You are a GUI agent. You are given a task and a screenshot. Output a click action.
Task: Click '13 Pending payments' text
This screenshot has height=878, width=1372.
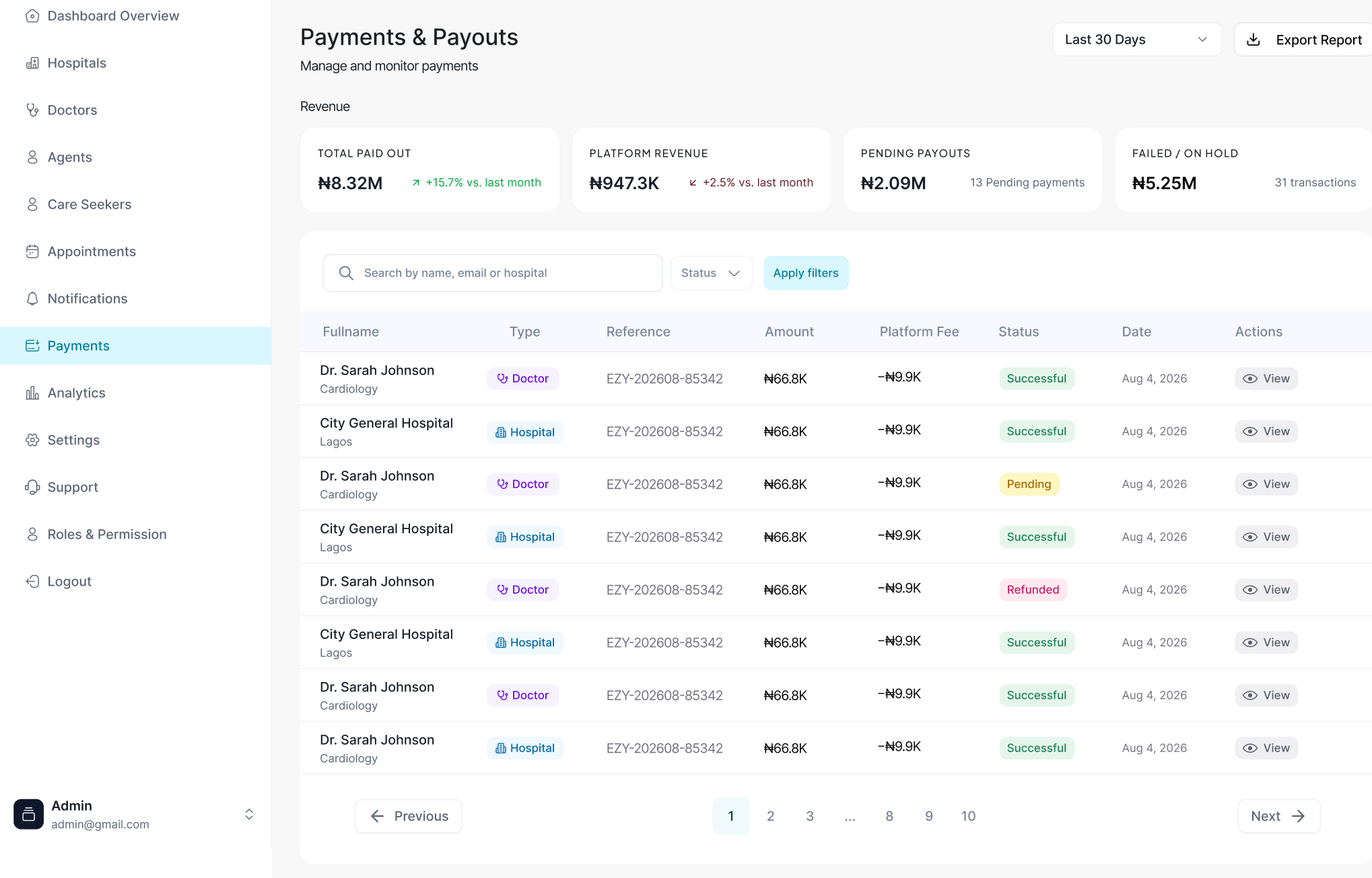(x=1027, y=182)
